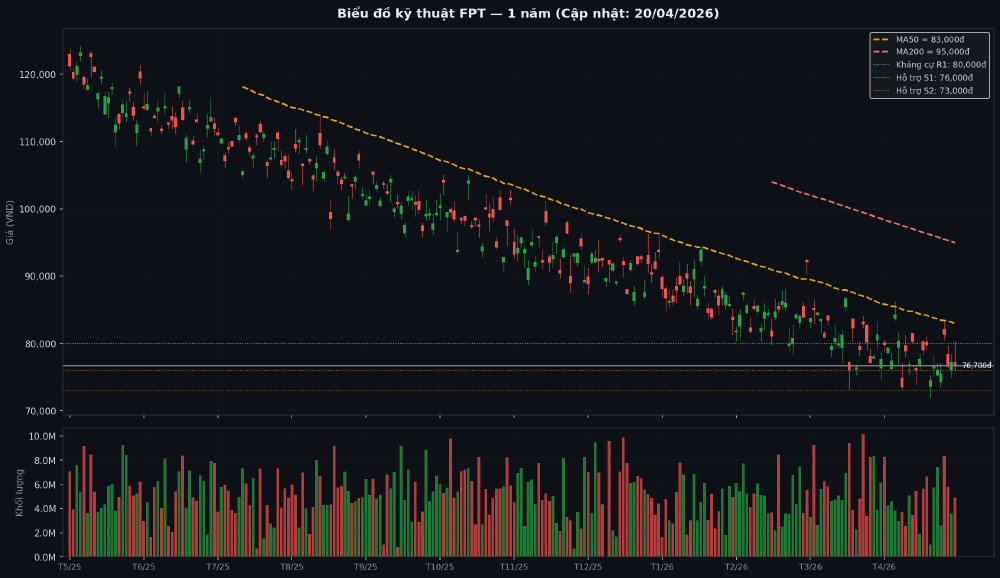Screen dimensions: 1000x578
Task: Click the T9/25 date axis label
Action: [x=365, y=567]
